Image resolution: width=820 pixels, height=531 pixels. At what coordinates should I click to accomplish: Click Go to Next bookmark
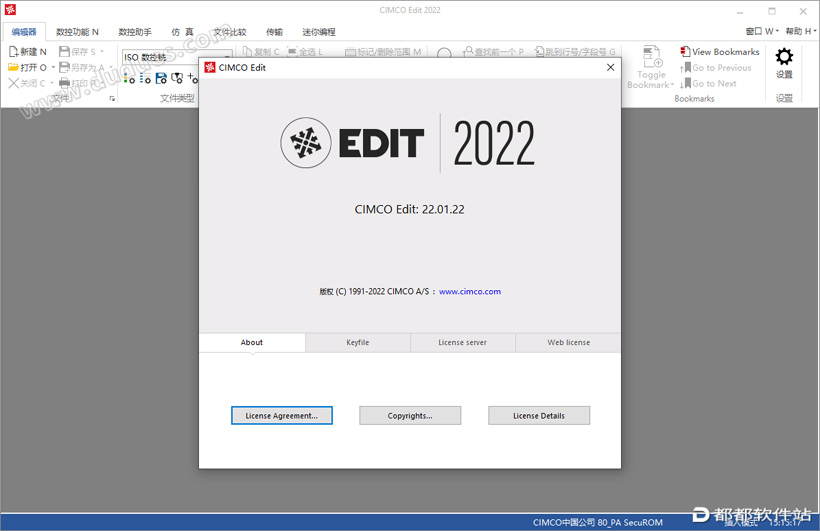708,83
